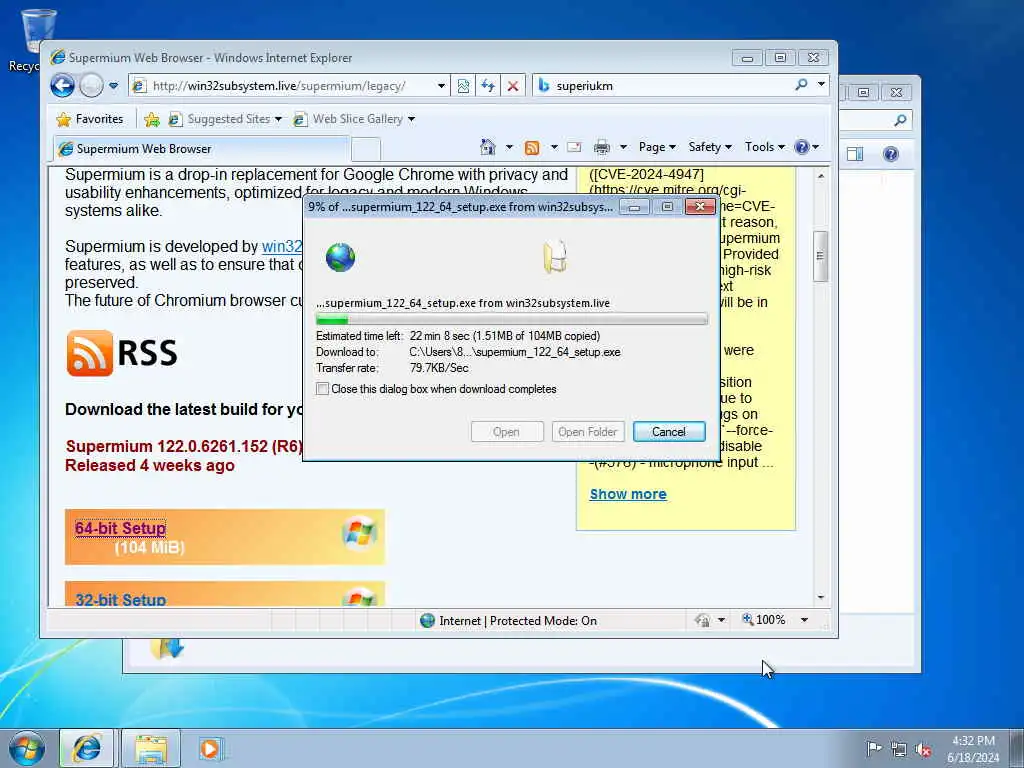1024x768 pixels.
Task: Open the recent pages dropdown beside Forward
Action: tap(114, 86)
